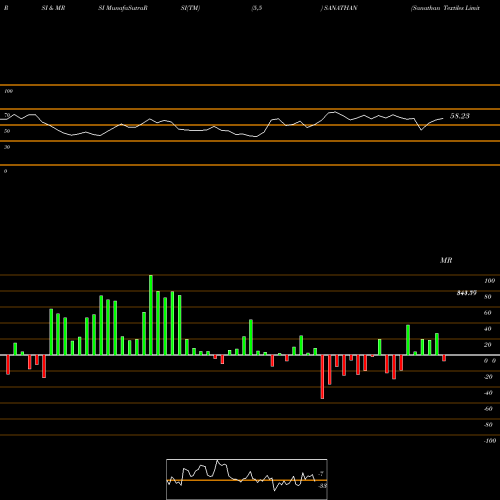Open the mini line chart thumbnail at bottom

tap(247, 479)
